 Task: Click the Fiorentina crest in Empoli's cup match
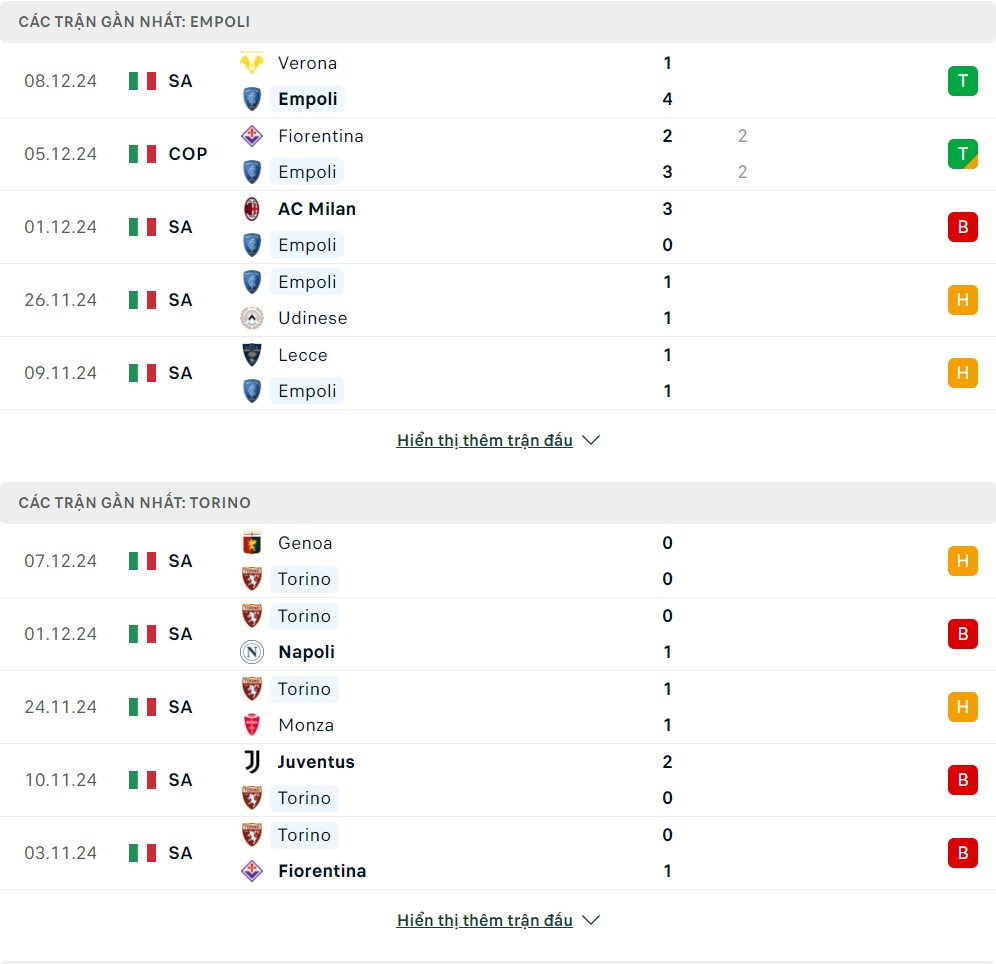click(252, 136)
